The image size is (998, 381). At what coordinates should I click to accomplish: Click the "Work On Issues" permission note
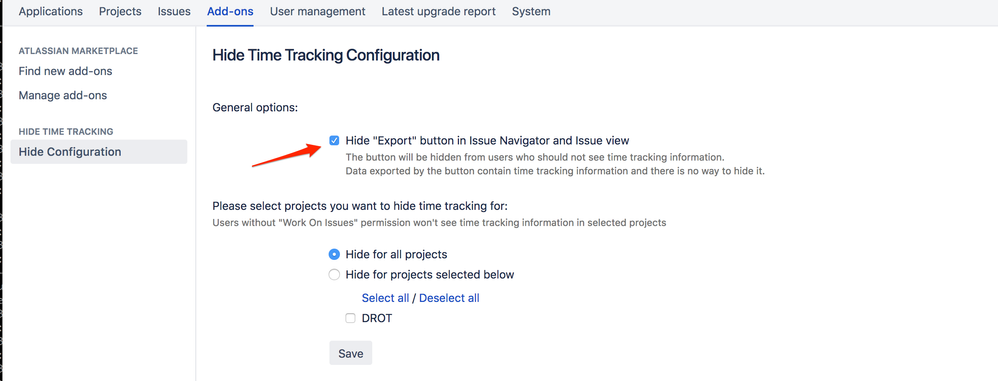pos(439,223)
